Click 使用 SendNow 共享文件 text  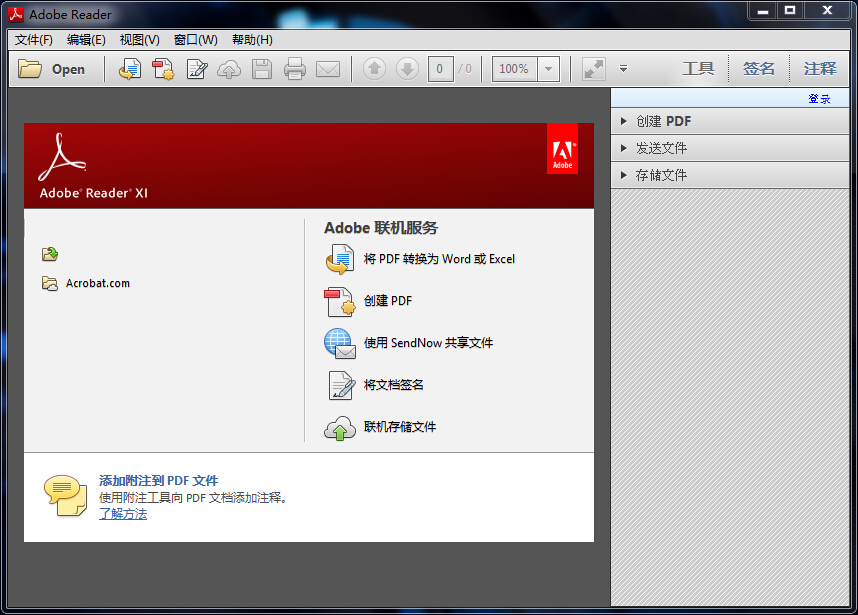coord(428,343)
